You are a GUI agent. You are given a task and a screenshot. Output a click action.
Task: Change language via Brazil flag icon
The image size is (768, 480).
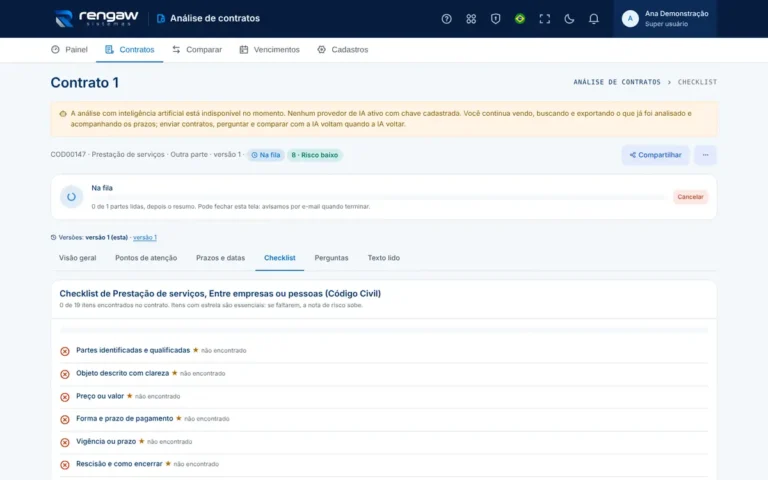point(520,19)
